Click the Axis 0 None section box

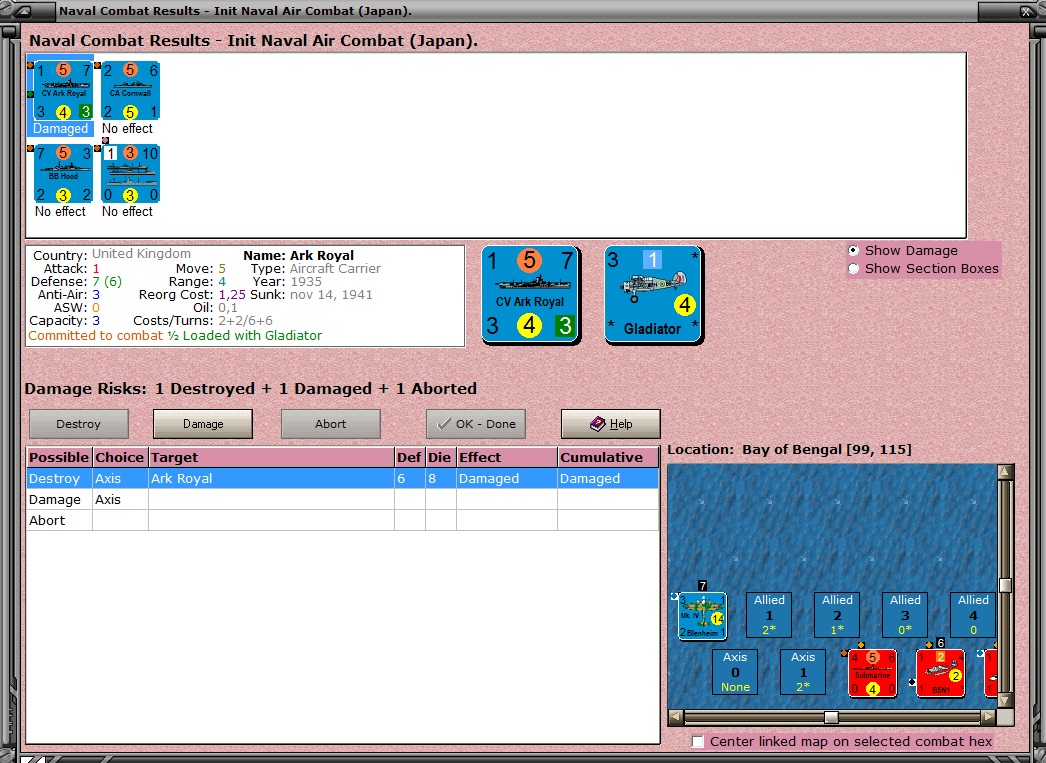pyautogui.click(x=735, y=672)
